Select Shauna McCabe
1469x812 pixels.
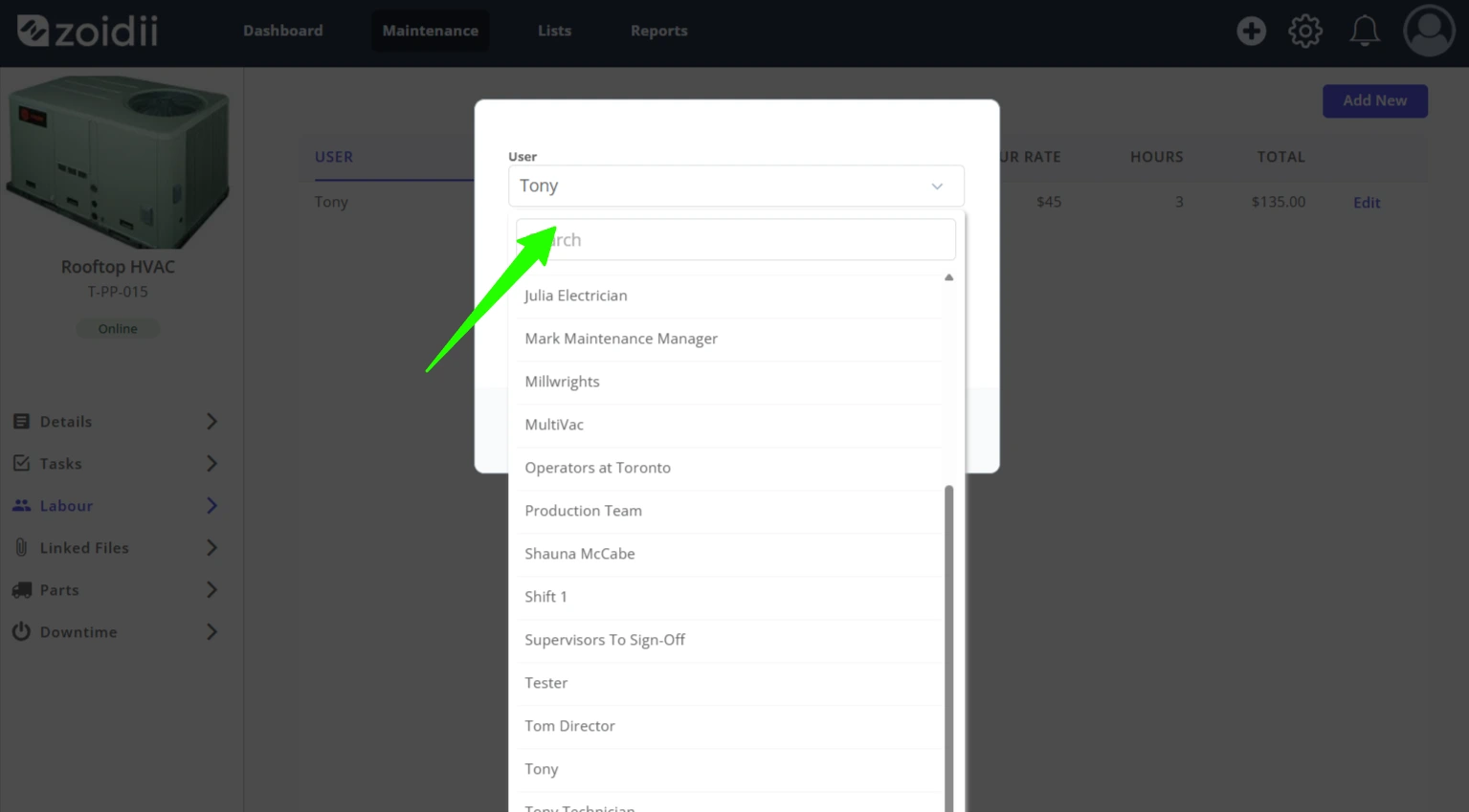pos(729,554)
